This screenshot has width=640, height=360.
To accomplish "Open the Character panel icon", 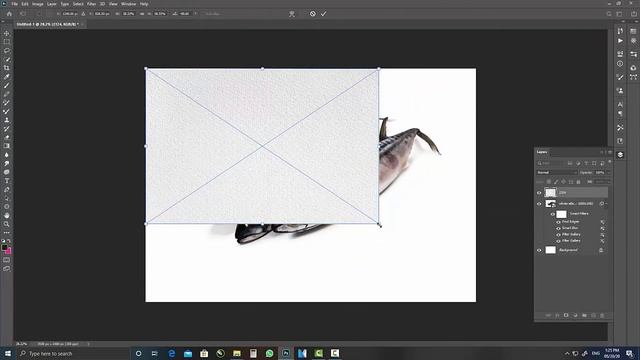I will point(620,104).
